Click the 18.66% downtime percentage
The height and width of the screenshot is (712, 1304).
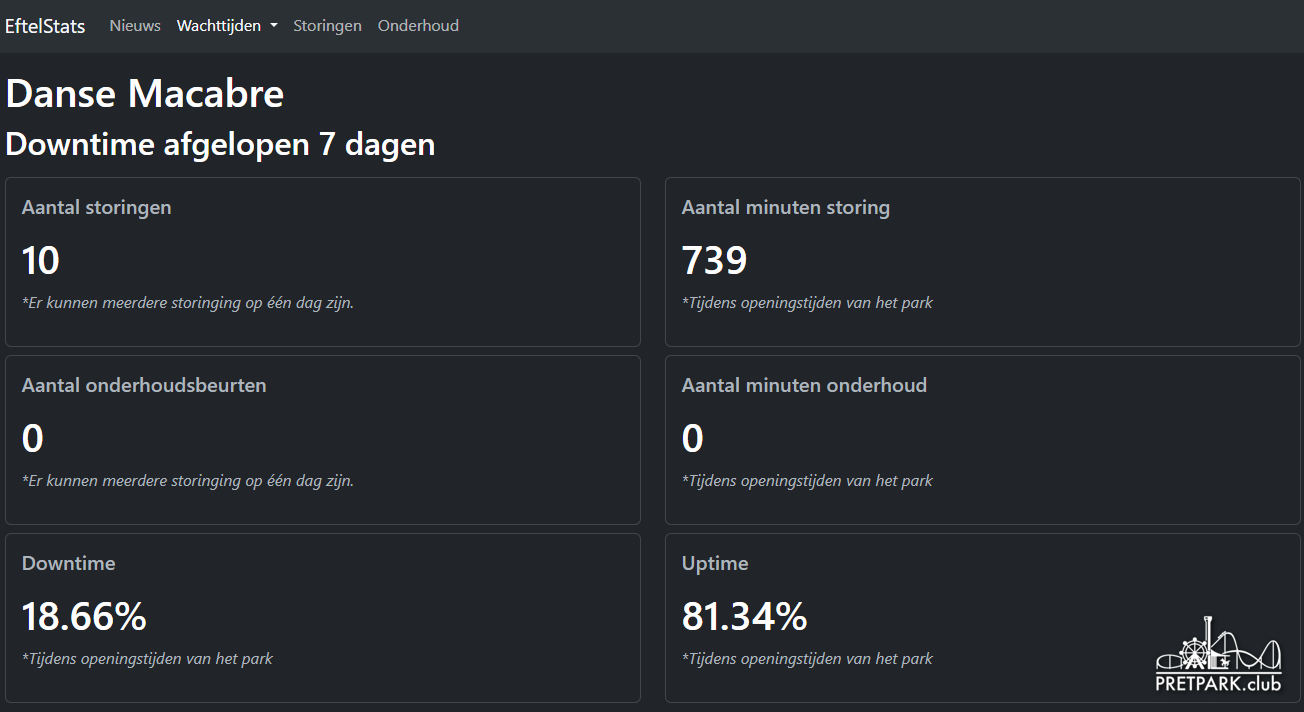(84, 617)
